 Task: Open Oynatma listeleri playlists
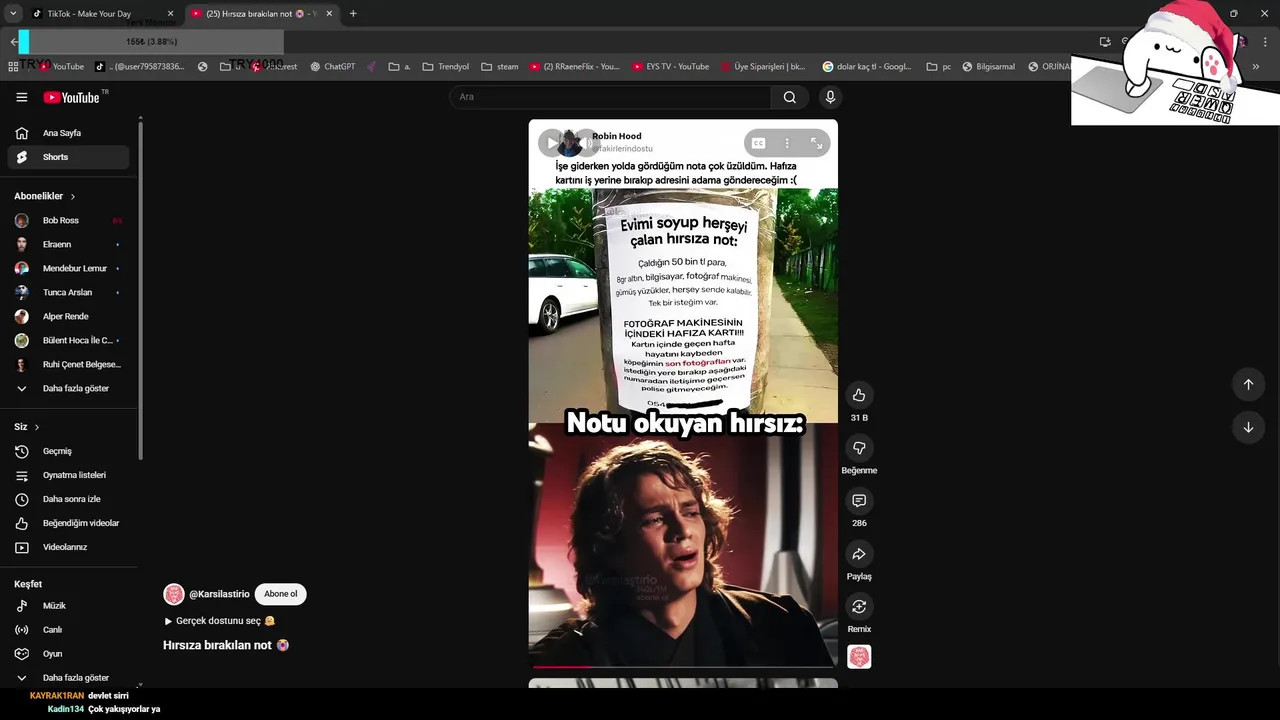[68, 475]
